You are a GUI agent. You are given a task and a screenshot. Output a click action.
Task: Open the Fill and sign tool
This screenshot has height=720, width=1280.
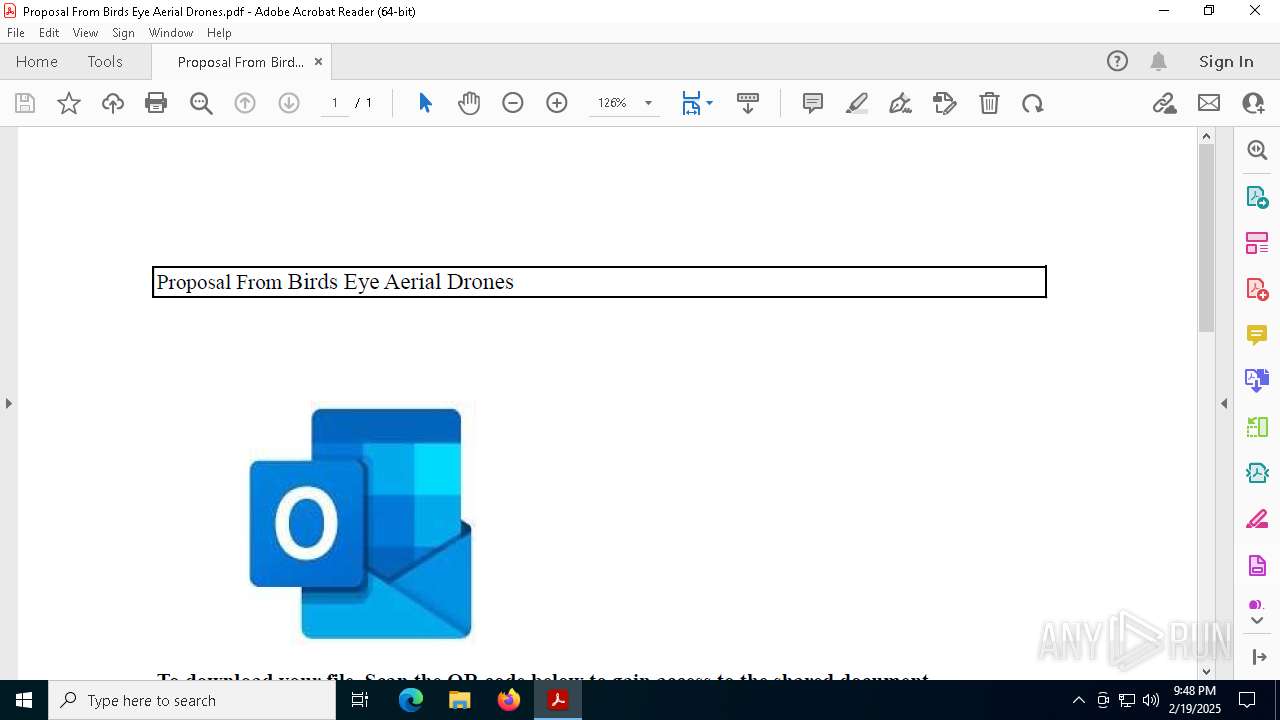[x=945, y=103]
